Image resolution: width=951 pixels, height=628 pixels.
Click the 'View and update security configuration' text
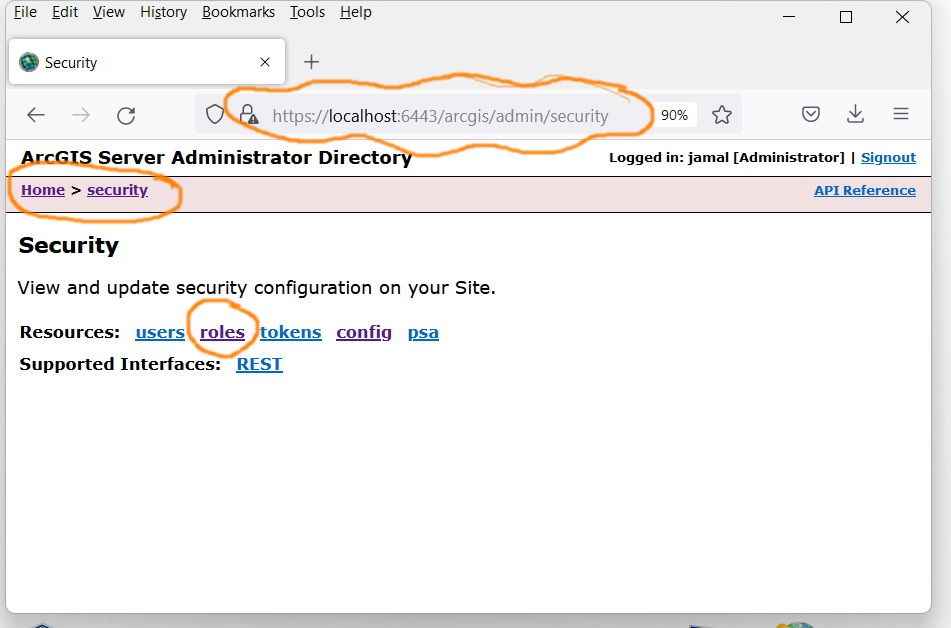(257, 288)
